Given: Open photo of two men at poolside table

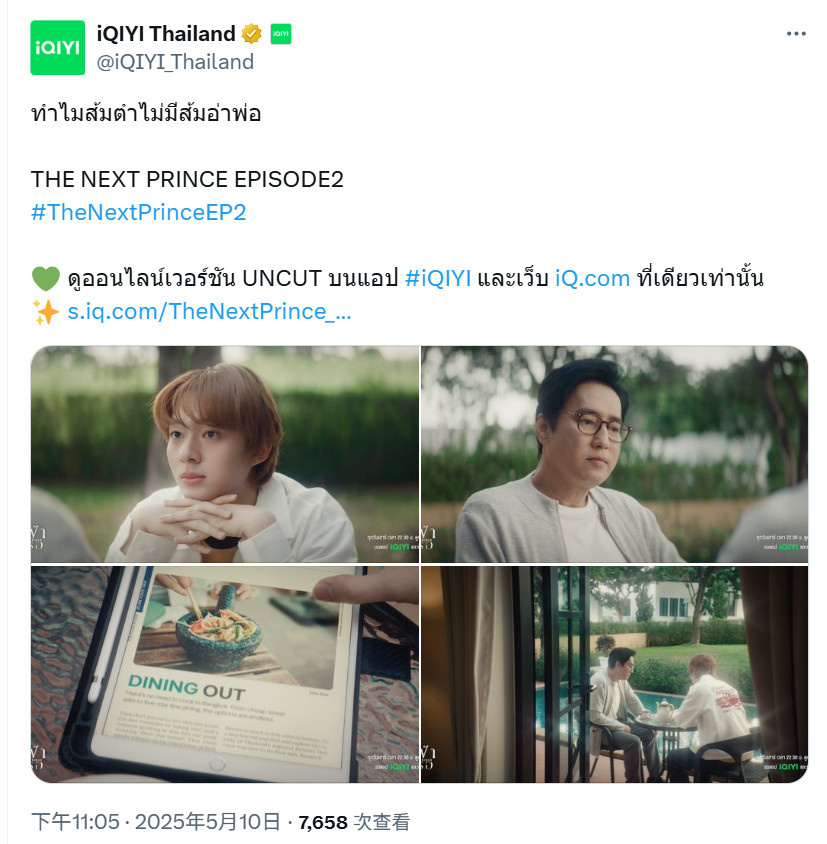Looking at the screenshot, I should pos(614,674).
